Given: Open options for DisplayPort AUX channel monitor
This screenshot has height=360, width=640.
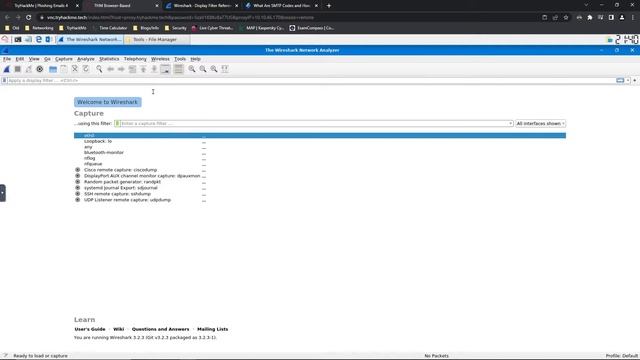Looking at the screenshot, I should click(78, 176).
